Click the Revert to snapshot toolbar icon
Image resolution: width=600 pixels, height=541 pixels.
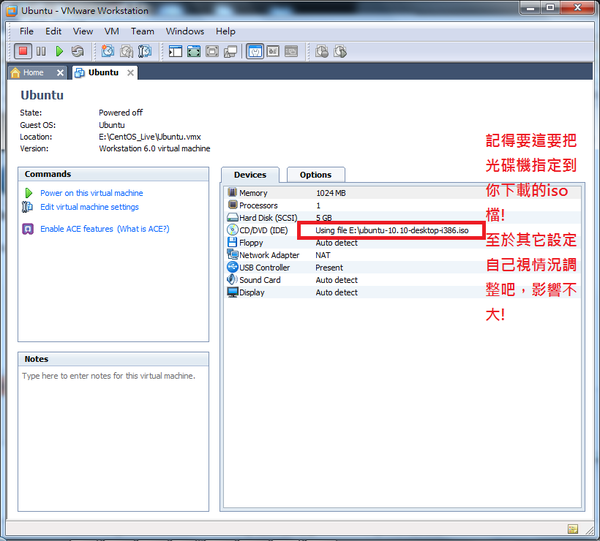point(126,51)
